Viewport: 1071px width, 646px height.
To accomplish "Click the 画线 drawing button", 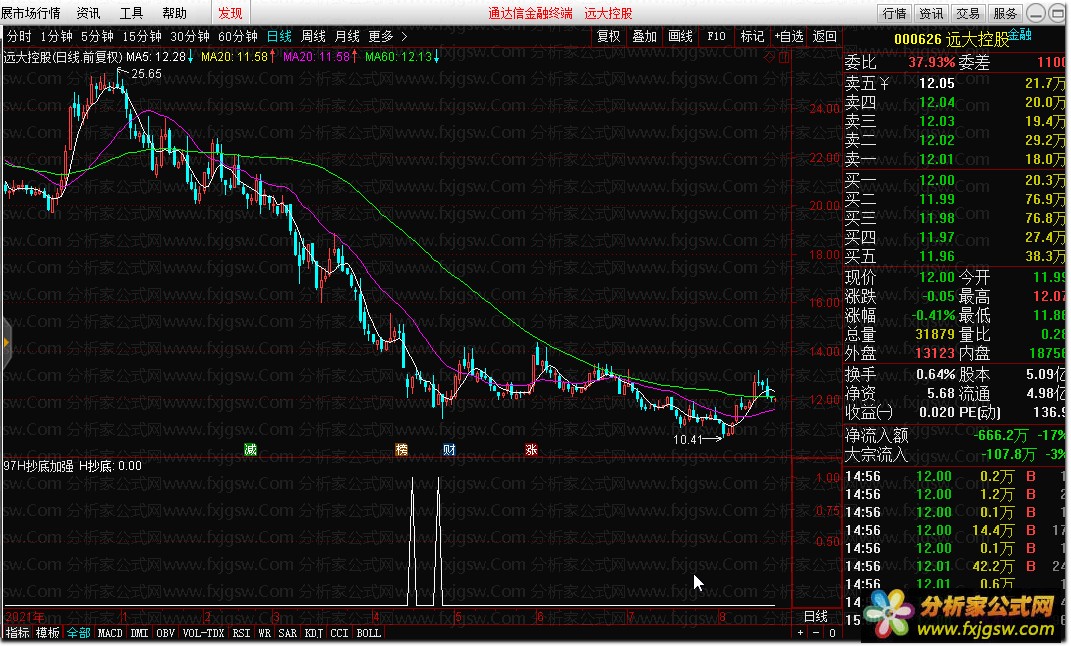I will pyautogui.click(x=680, y=36).
